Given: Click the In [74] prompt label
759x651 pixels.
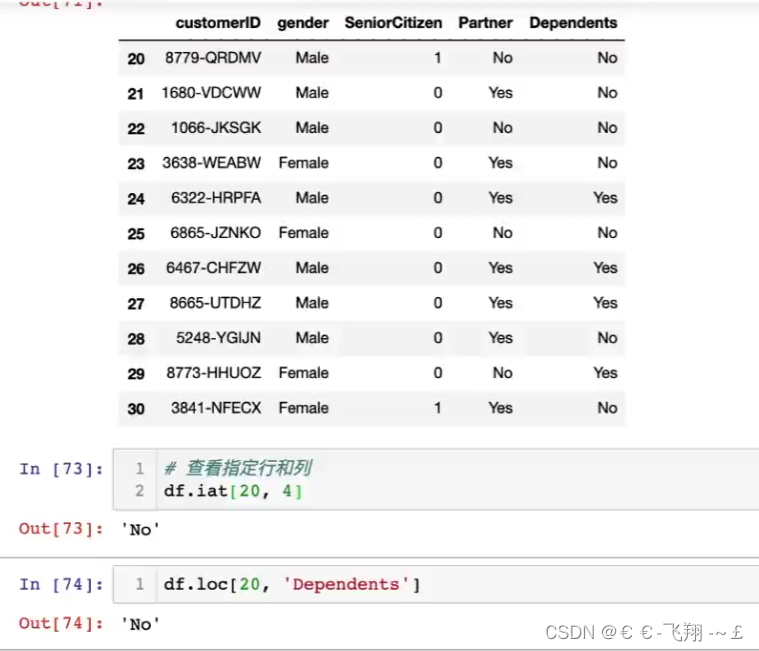Looking at the screenshot, I should click(x=61, y=585).
